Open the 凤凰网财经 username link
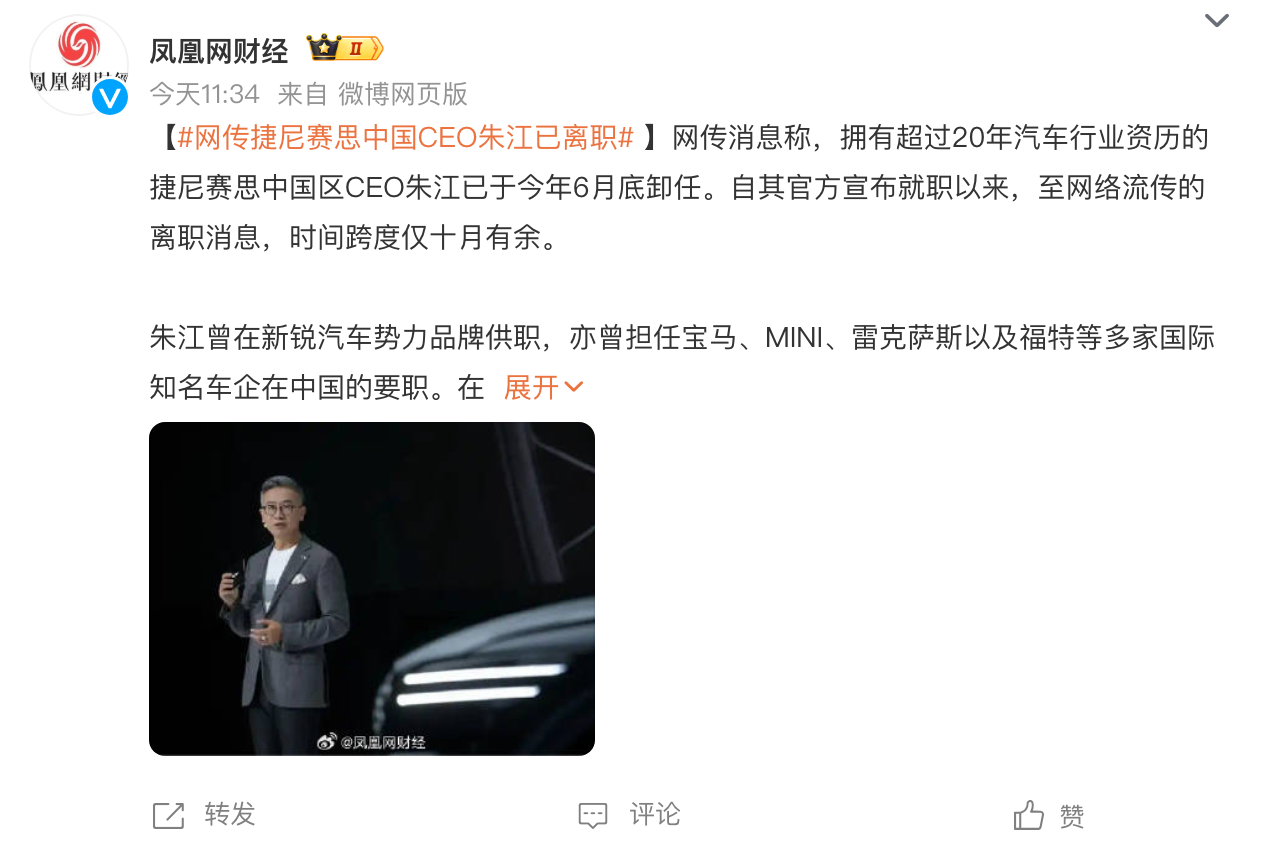The width and height of the screenshot is (1265, 850). [x=219, y=49]
